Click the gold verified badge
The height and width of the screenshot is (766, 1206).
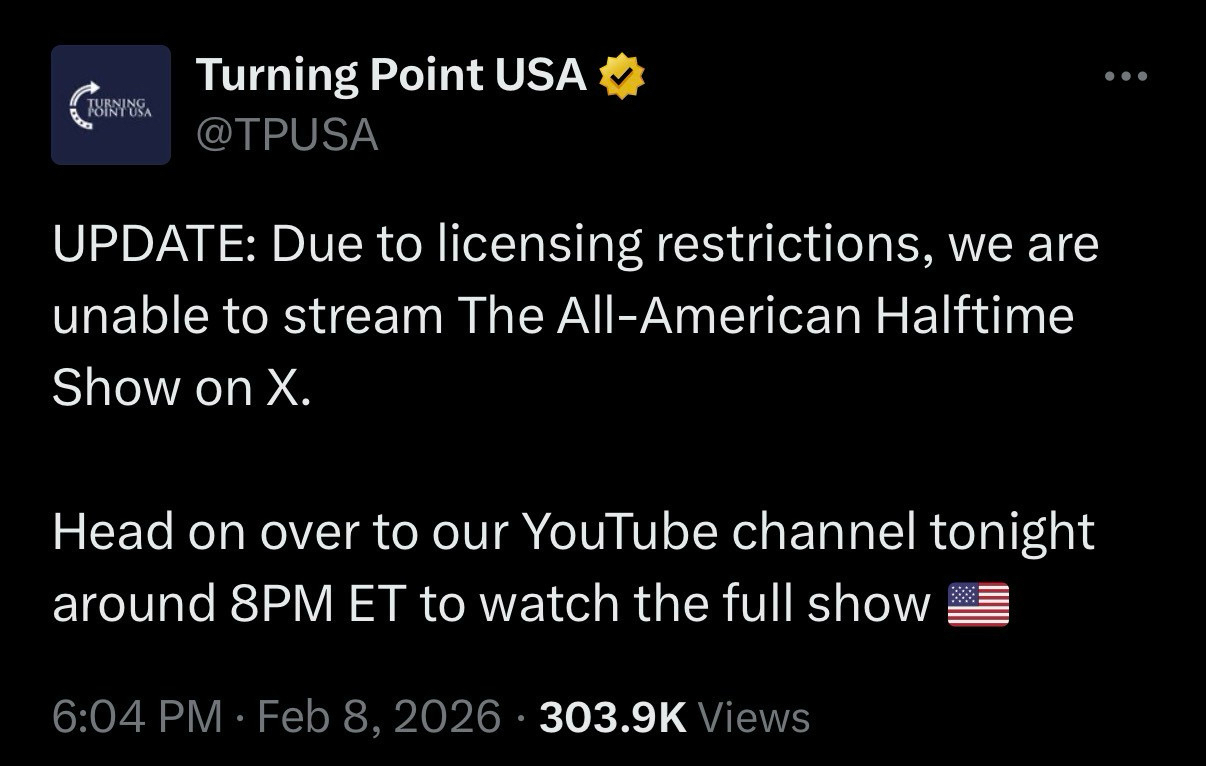pyautogui.click(x=622, y=77)
